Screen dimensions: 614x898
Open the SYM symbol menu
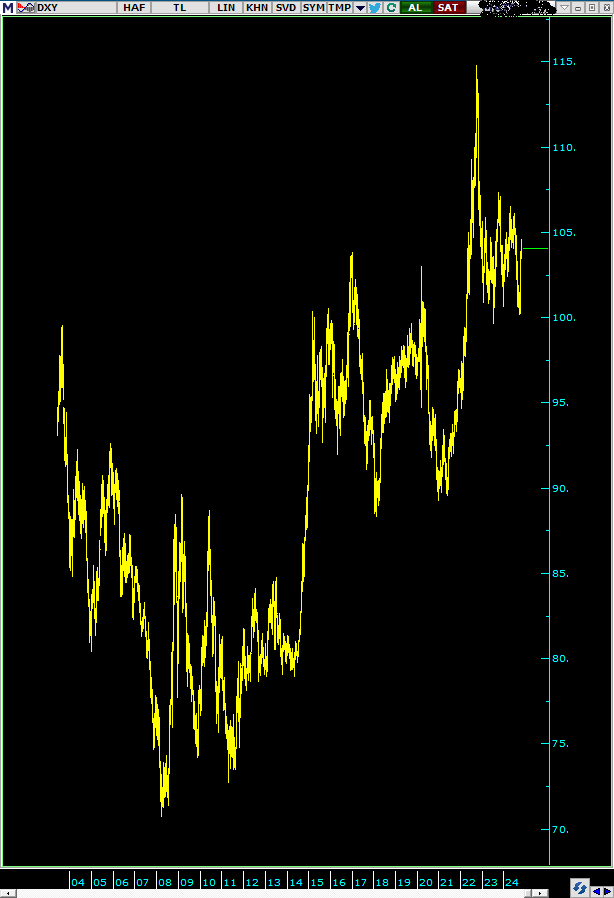(x=314, y=7)
